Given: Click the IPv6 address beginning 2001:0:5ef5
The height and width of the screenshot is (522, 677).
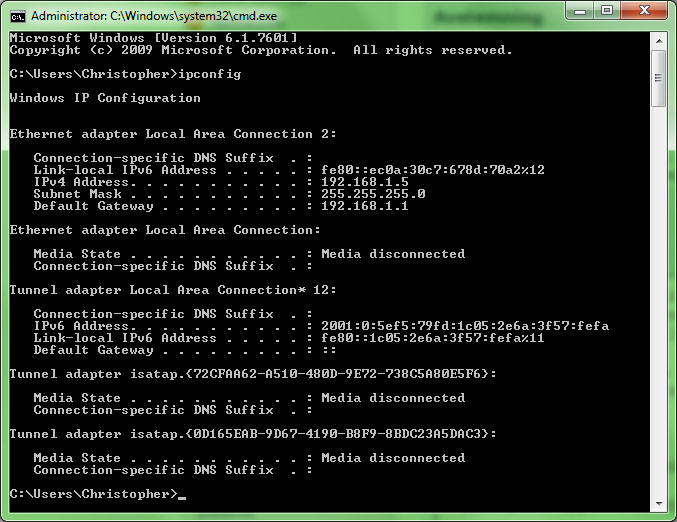Looking at the screenshot, I should point(465,326).
